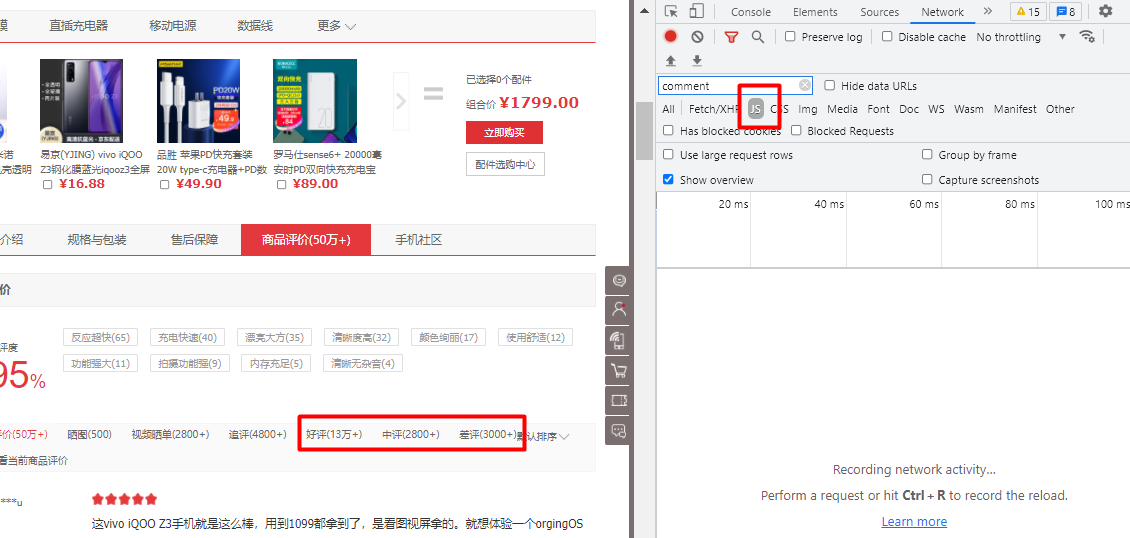Clear the comment filter text

[805, 86]
